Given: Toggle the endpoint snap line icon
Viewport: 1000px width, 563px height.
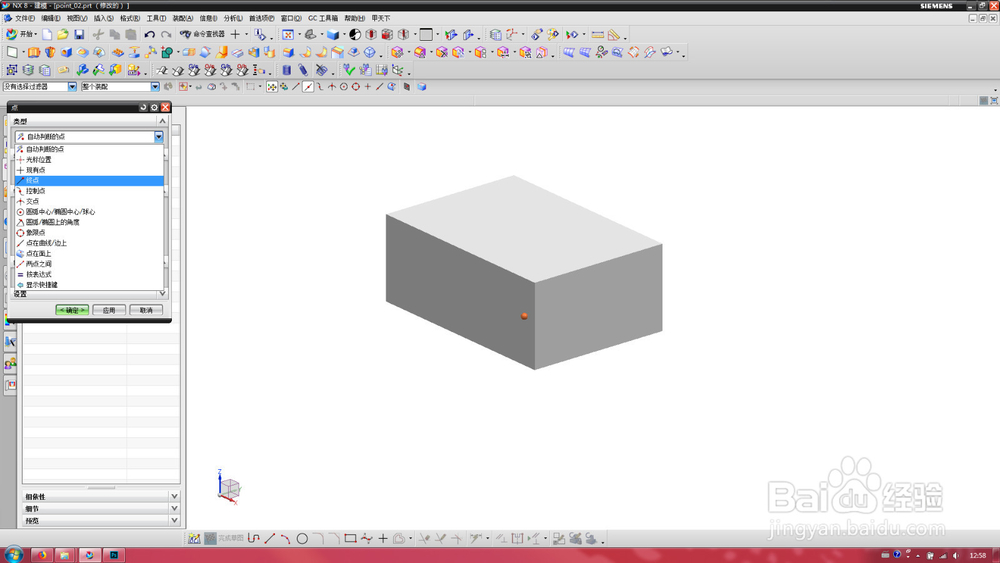Looking at the screenshot, I should 296,87.
